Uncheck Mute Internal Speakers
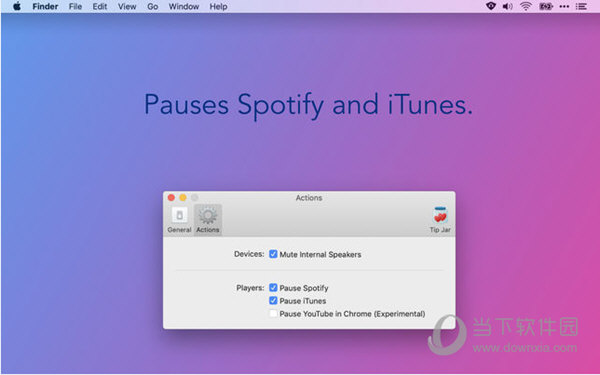Image resolution: width=600 pixels, height=375 pixels. click(x=273, y=254)
